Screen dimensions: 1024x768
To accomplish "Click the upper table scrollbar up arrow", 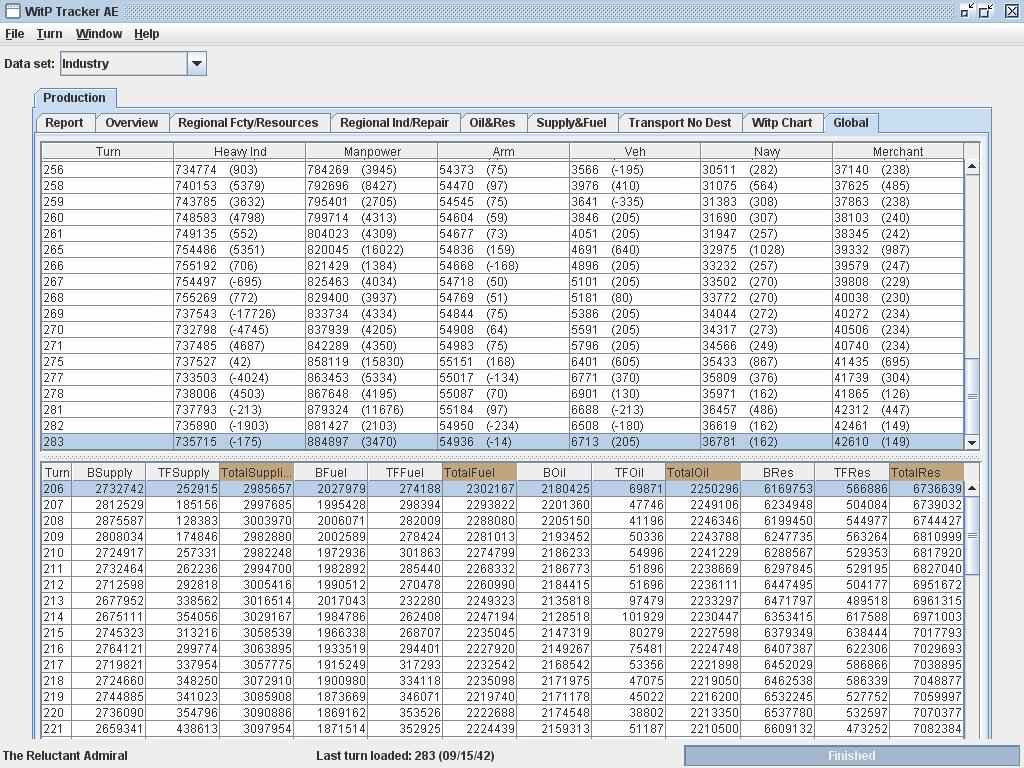I will click(x=972, y=167).
